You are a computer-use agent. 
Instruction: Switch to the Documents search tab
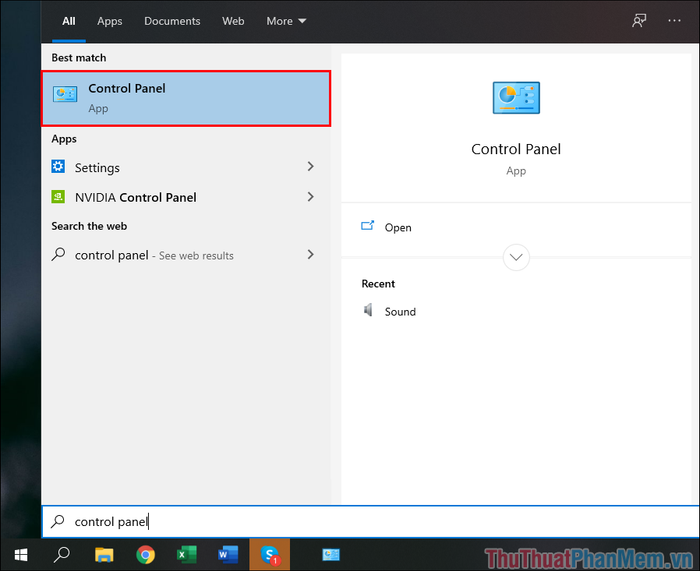point(172,21)
